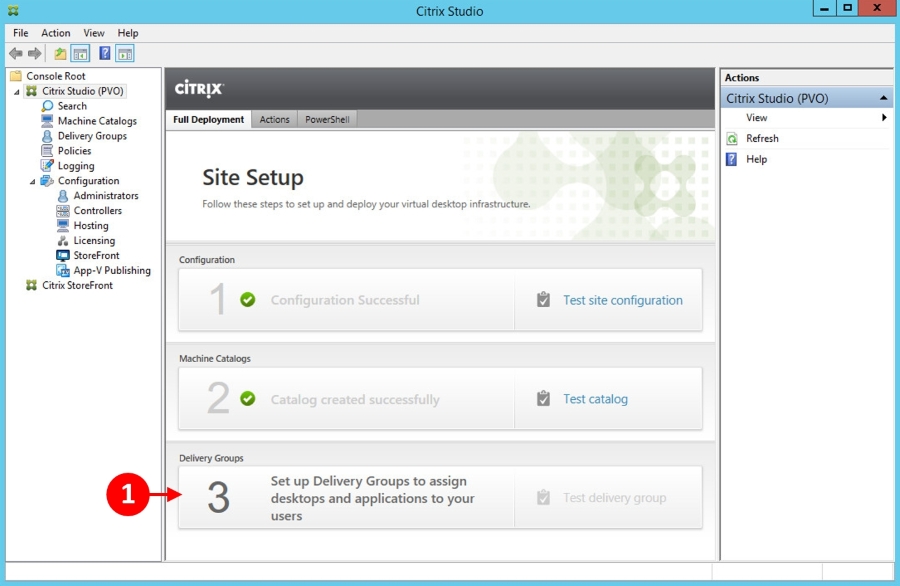
Task: Click the Test site configuration link
Action: 623,300
